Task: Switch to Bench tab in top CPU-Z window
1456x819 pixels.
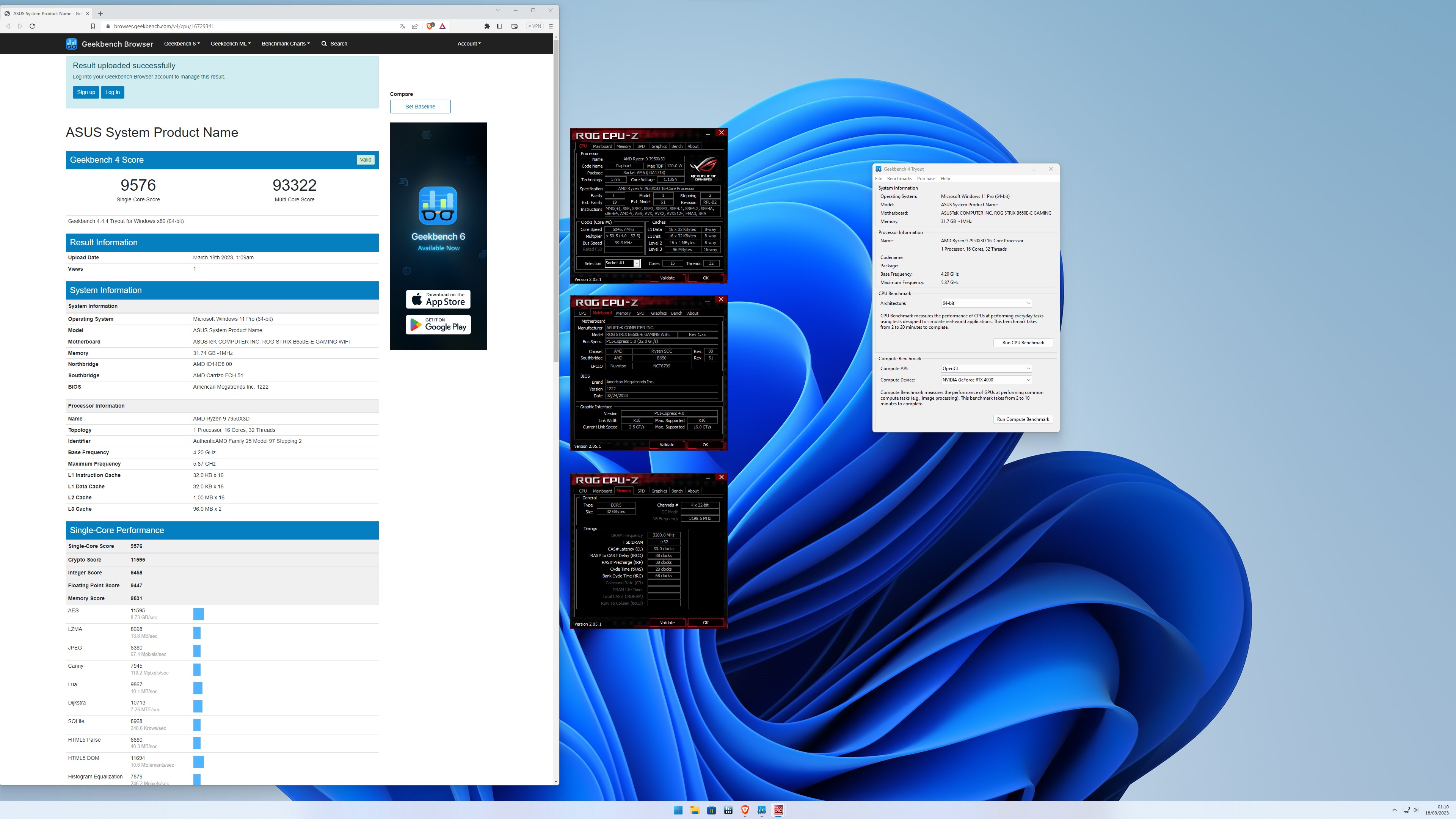Action: (x=676, y=146)
